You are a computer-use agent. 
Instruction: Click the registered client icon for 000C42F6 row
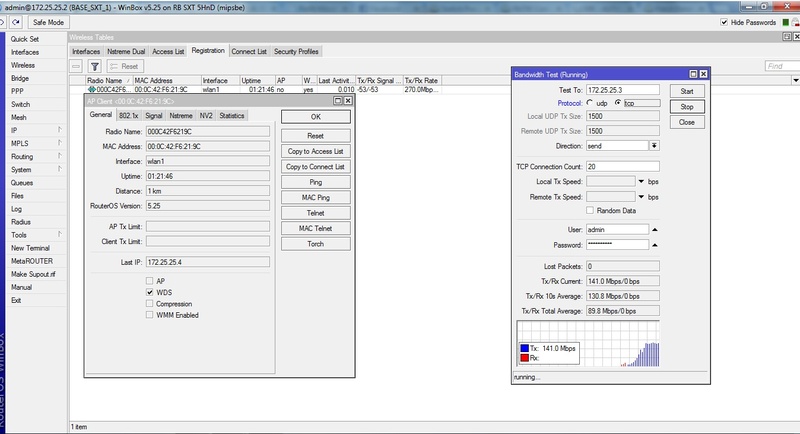[92, 89]
